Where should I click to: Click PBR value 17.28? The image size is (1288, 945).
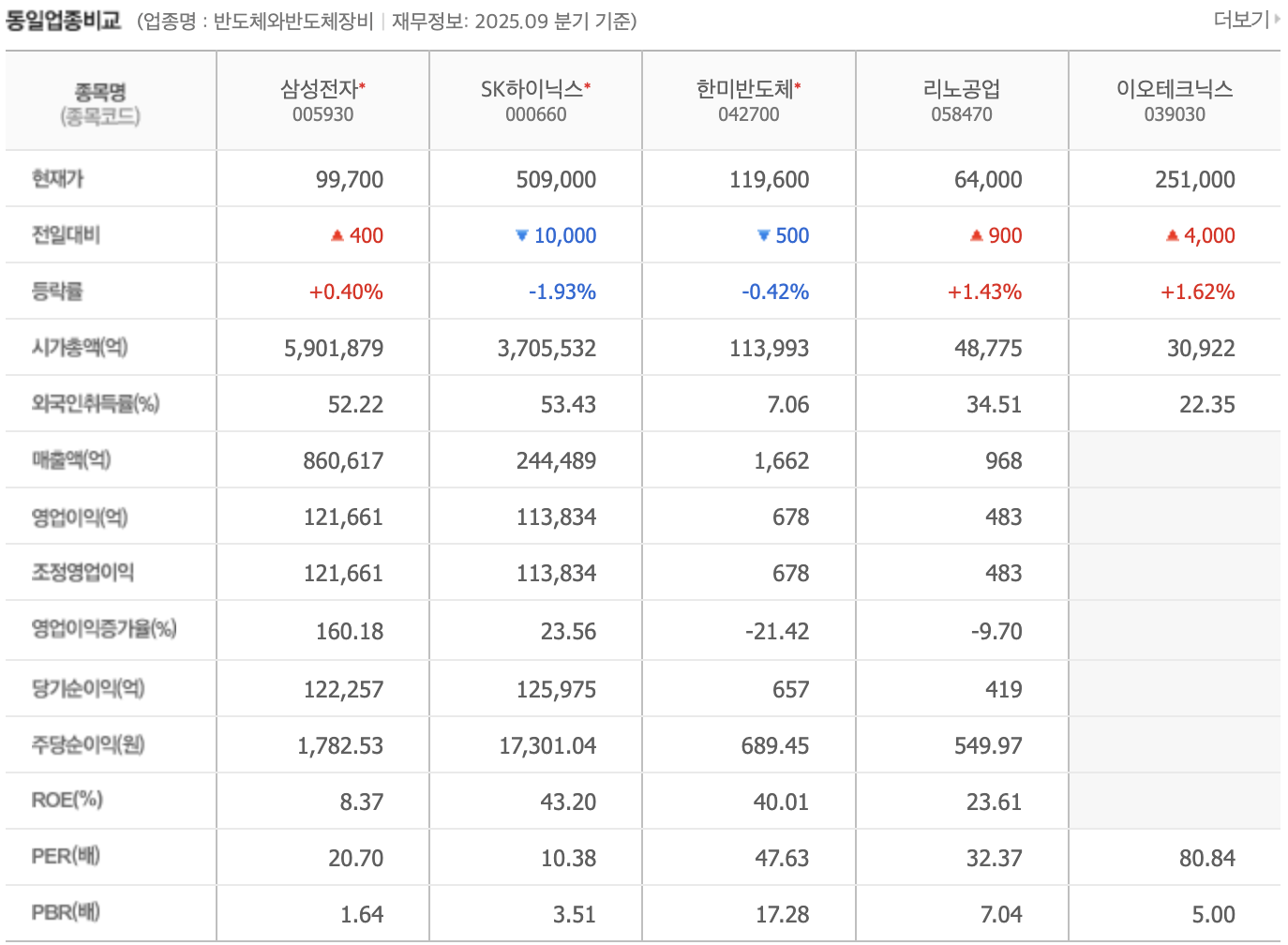coord(783,914)
